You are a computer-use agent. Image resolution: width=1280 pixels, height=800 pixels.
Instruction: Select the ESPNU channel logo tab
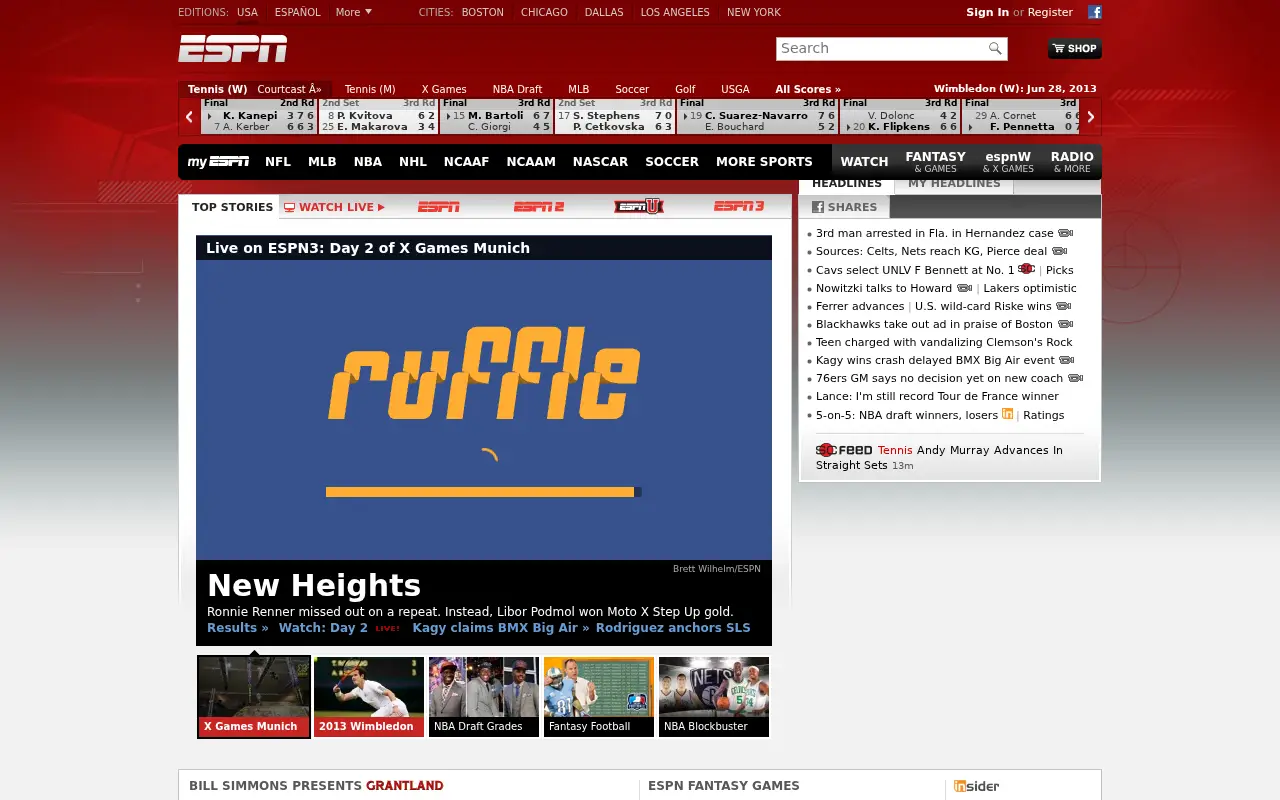coord(639,207)
